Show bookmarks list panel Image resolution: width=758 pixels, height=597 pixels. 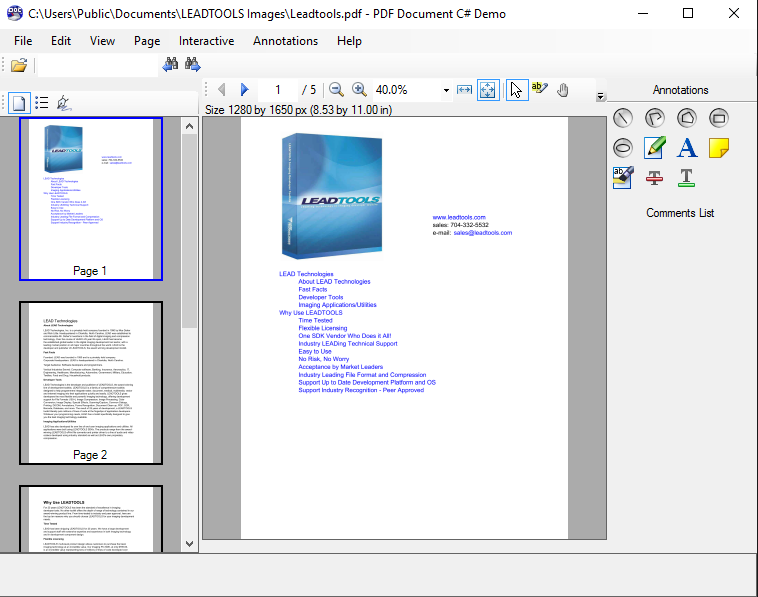tap(42, 102)
